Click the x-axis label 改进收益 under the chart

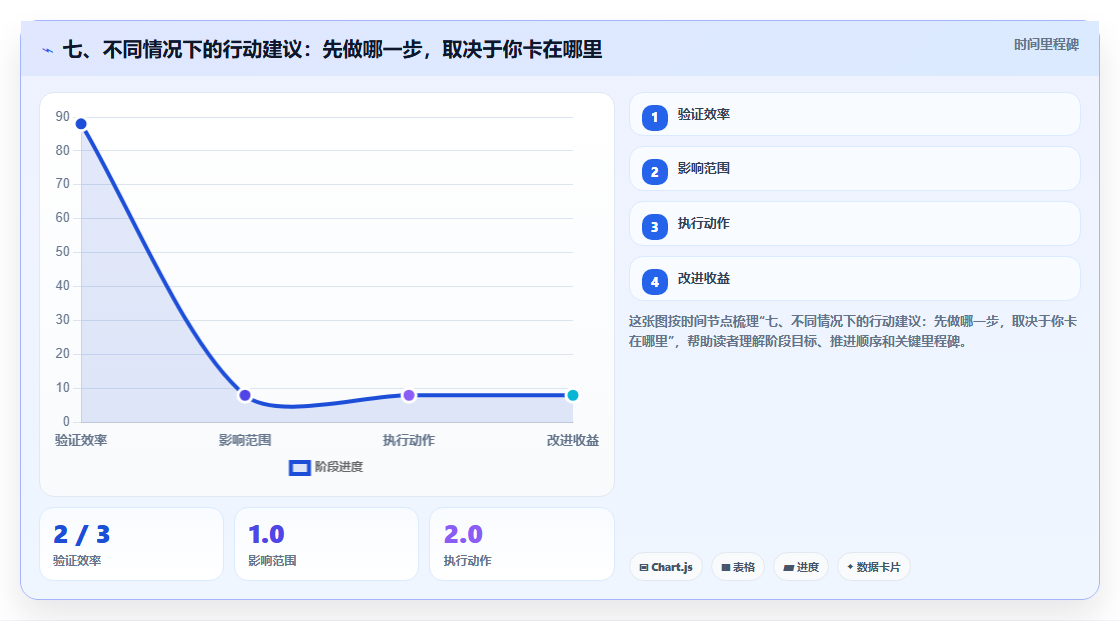[x=573, y=440]
